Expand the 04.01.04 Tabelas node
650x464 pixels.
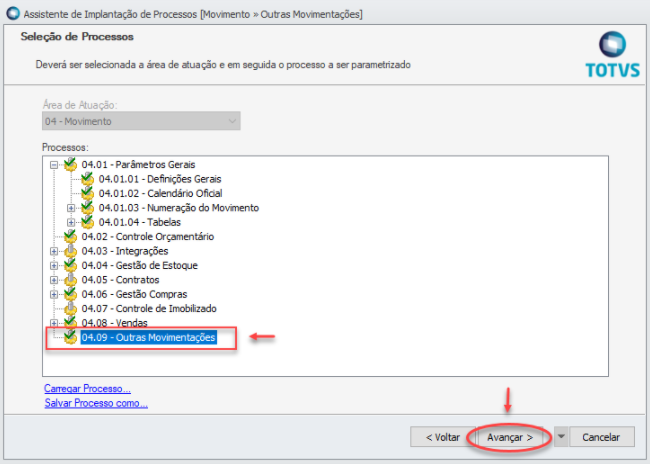(x=71, y=222)
